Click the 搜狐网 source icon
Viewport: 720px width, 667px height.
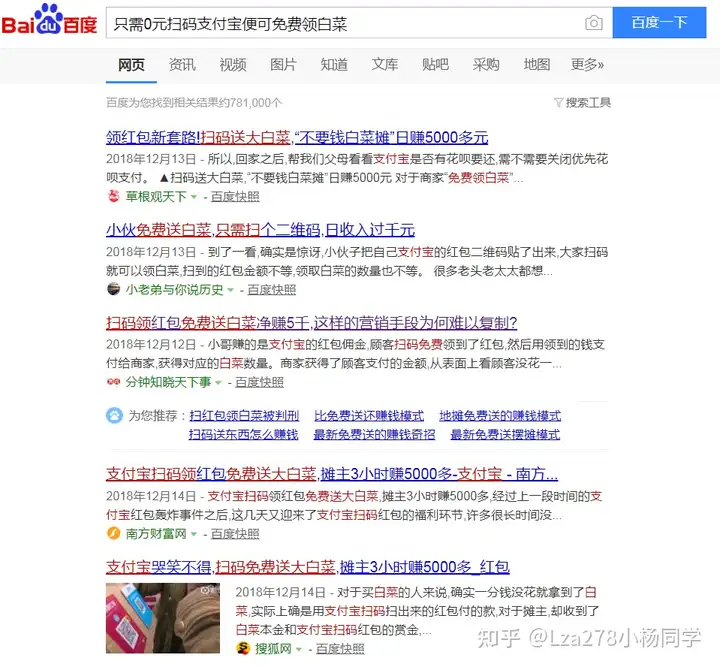pos(243,648)
